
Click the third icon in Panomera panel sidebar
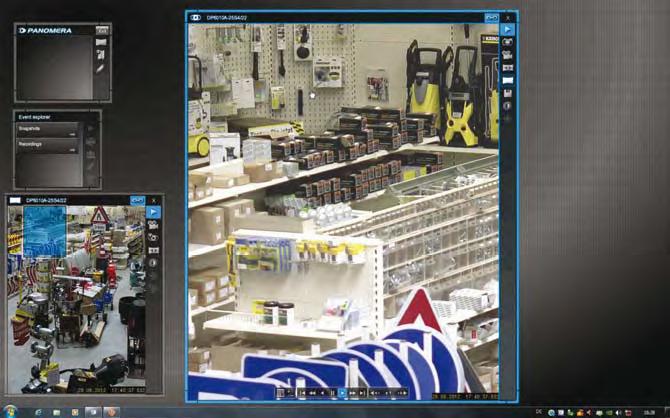pyautogui.click(x=101, y=55)
